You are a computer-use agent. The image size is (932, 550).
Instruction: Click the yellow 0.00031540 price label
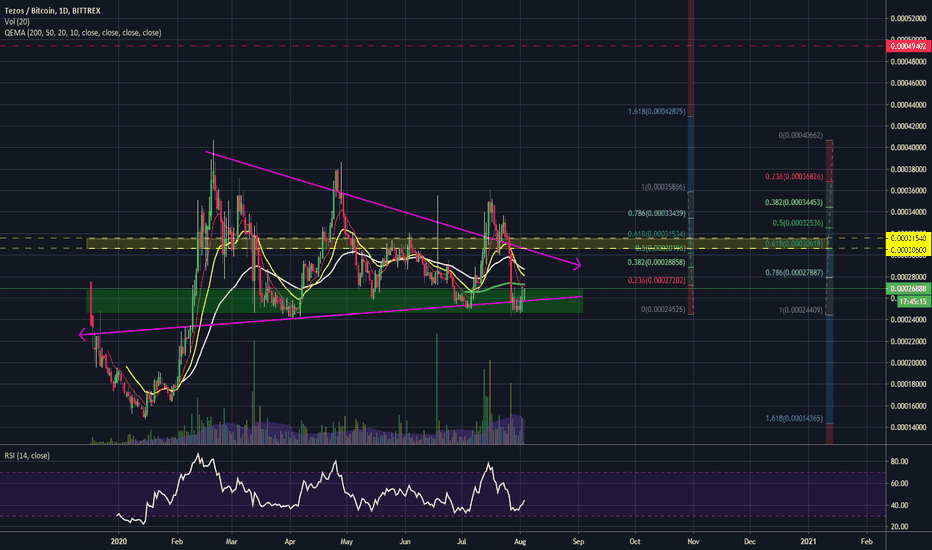908,238
